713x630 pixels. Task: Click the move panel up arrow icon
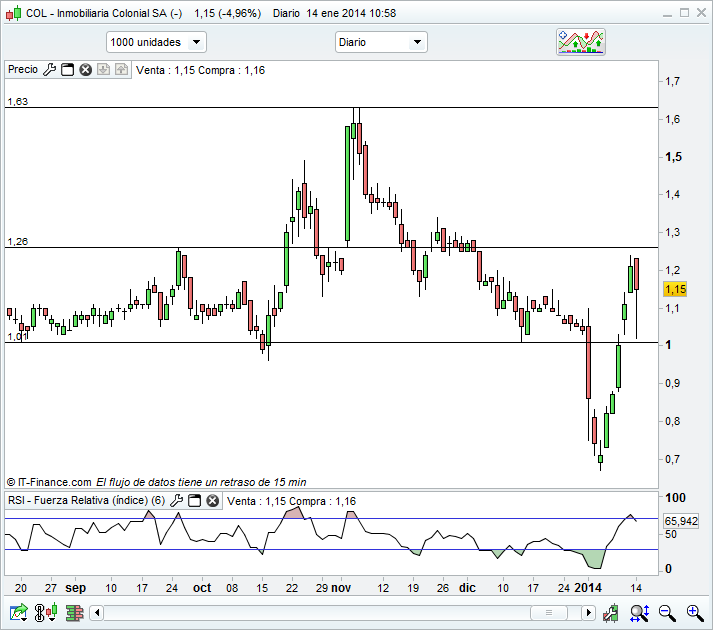pos(103,70)
